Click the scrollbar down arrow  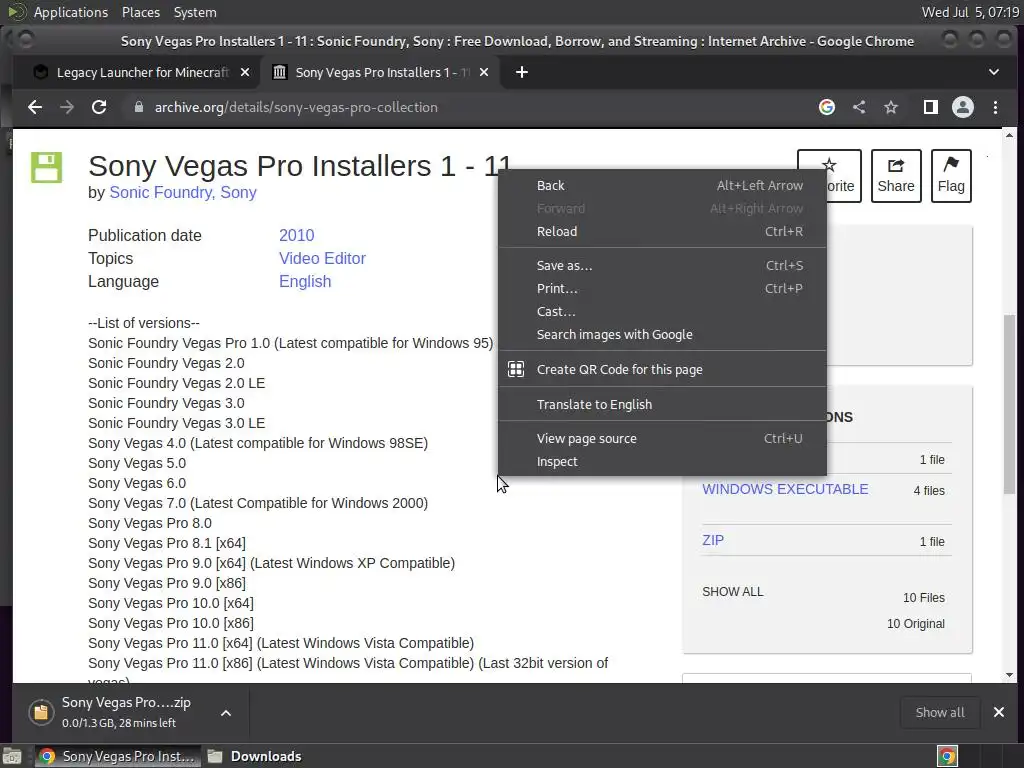coord(1009,675)
